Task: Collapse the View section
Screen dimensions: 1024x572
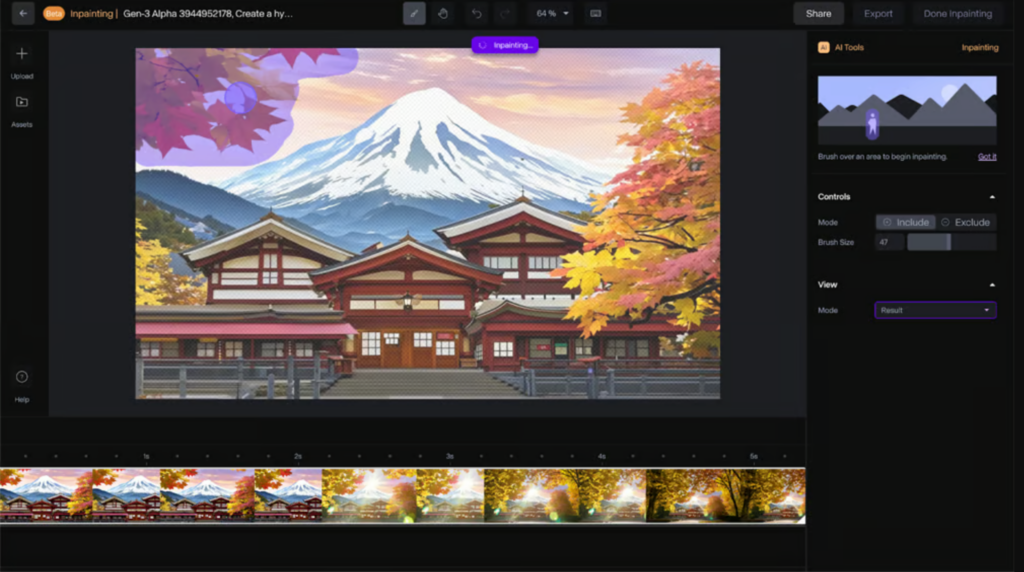Action: [992, 285]
